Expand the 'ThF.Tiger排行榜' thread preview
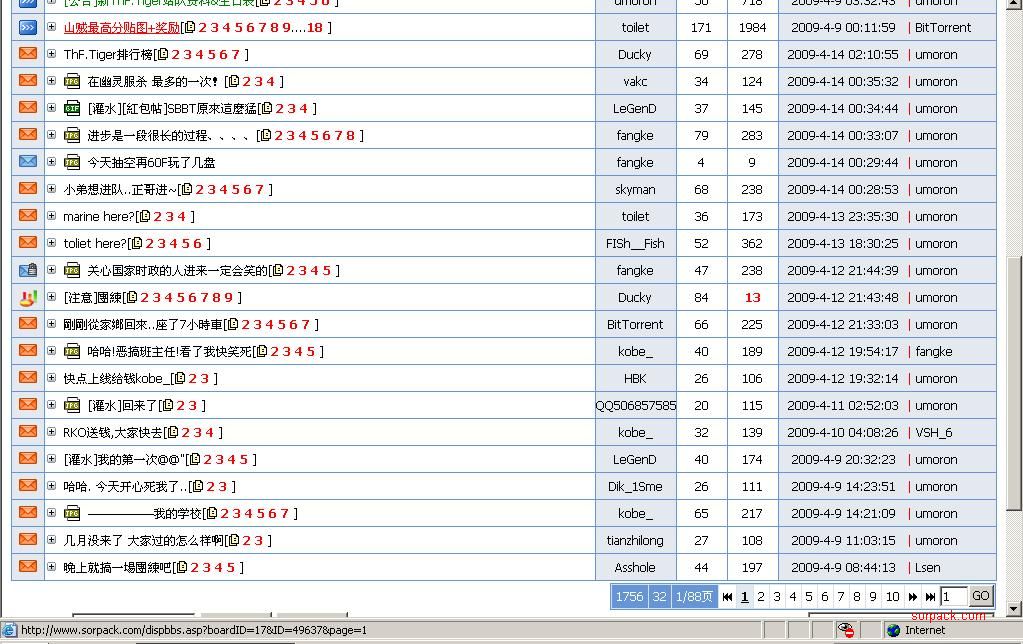Screen dimensions: 1023x644 click(x=52, y=54)
